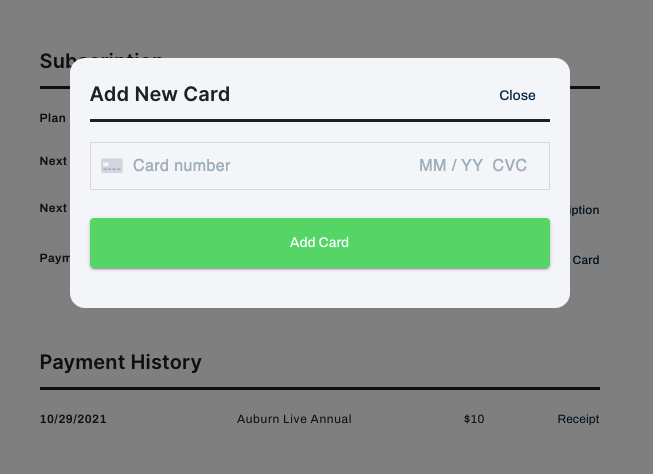Click the Auburn Live Annual entry
This screenshot has height=474, width=653.
294,419
